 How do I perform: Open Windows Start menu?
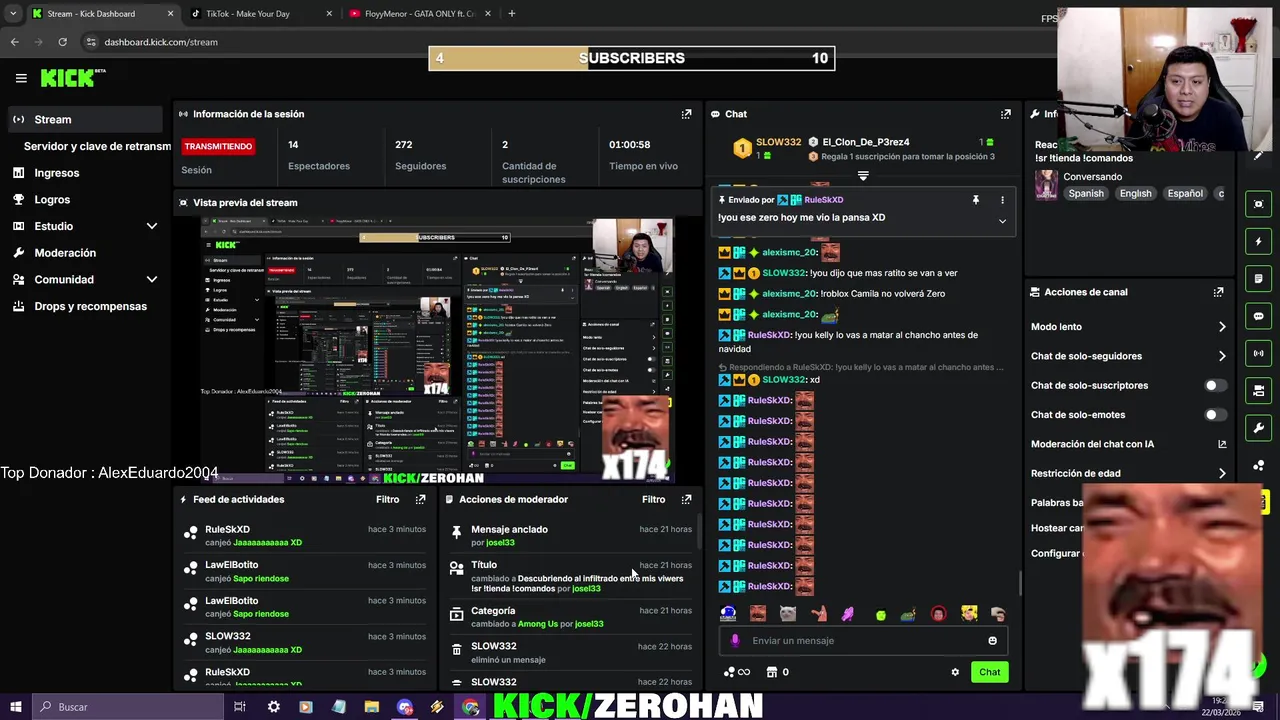pyautogui.click(x=15, y=707)
